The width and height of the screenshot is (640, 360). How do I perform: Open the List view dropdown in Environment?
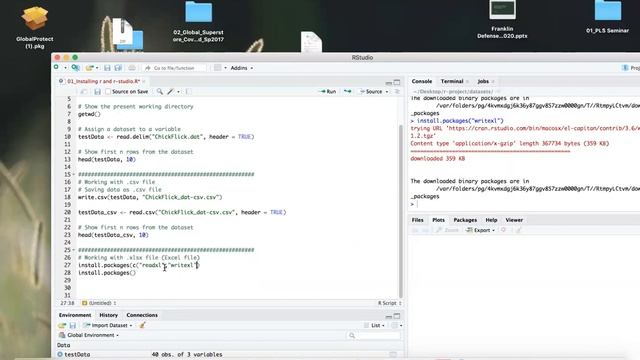pyautogui.click(x=374, y=325)
